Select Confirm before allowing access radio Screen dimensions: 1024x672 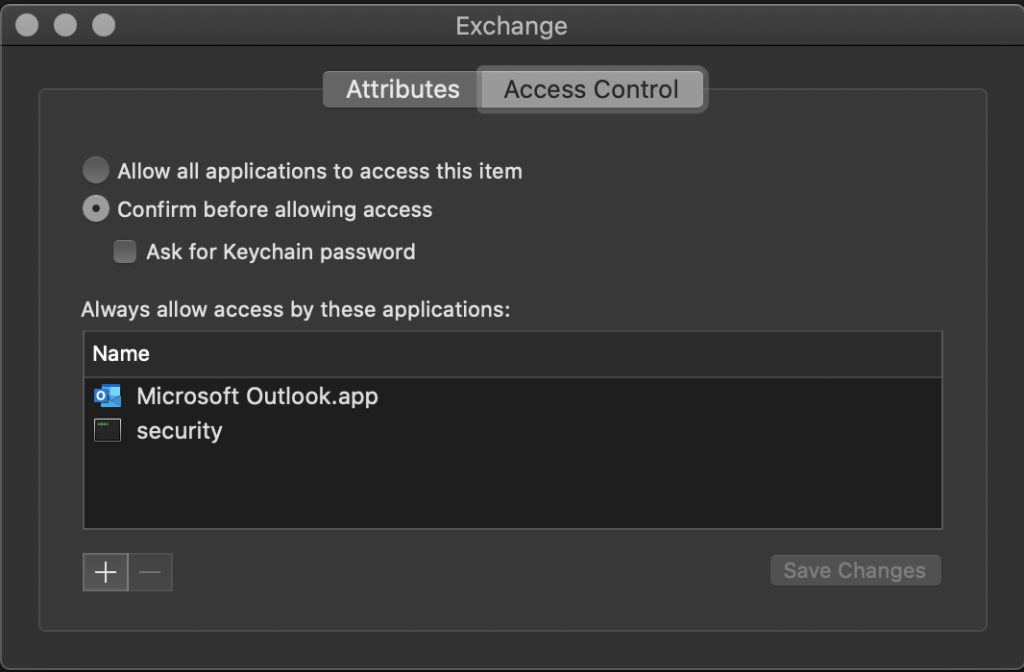pyautogui.click(x=96, y=208)
